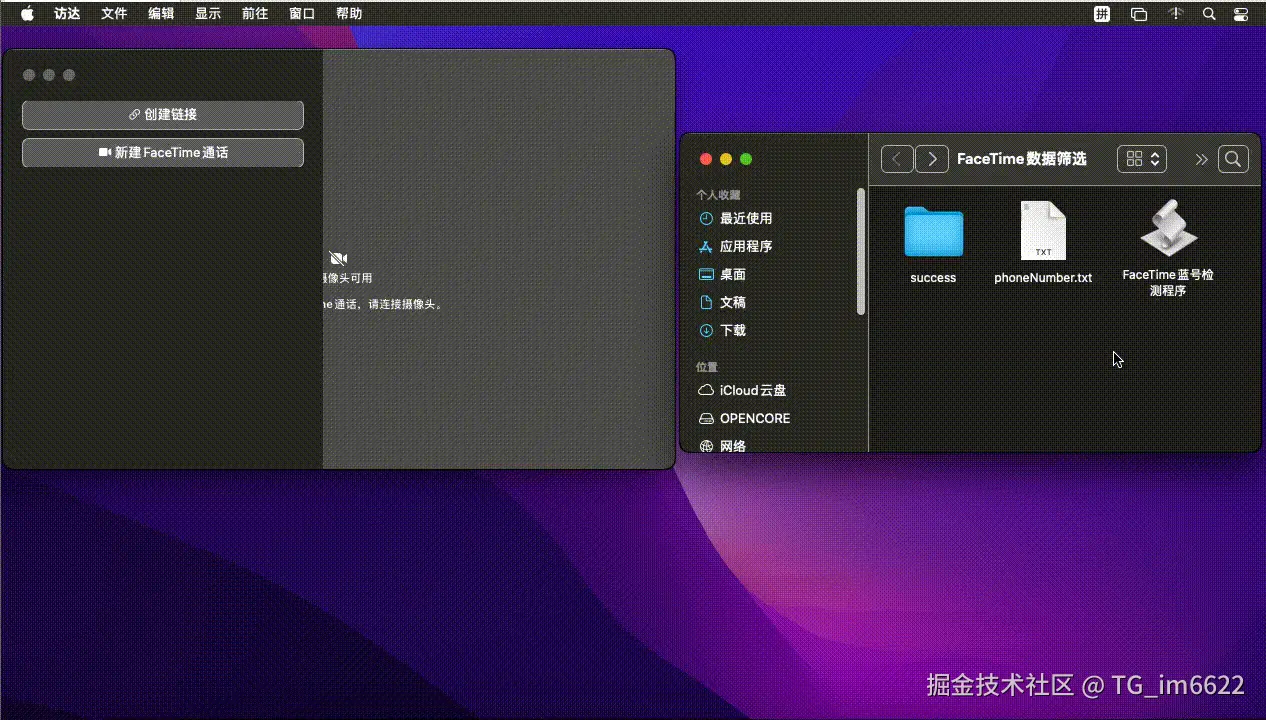1266x720 pixels.
Task: Open the view style selector dropdown
Action: [x=1141, y=158]
